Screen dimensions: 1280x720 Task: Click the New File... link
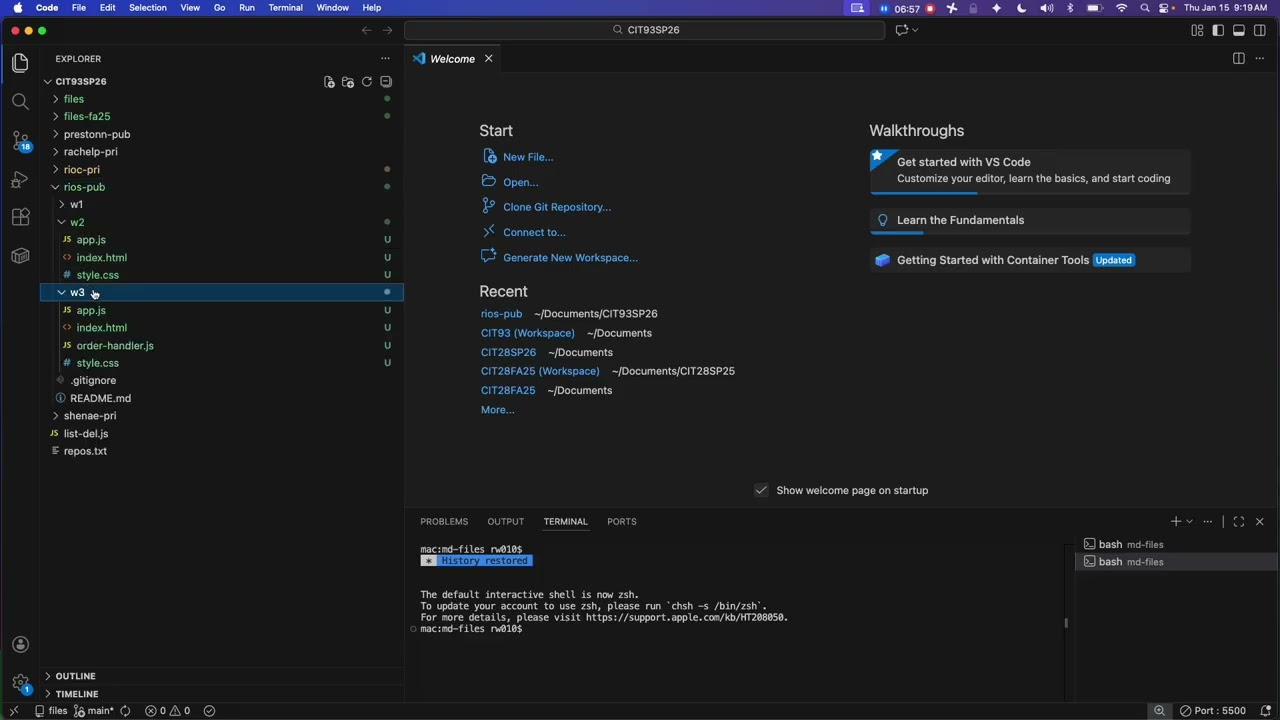528,157
